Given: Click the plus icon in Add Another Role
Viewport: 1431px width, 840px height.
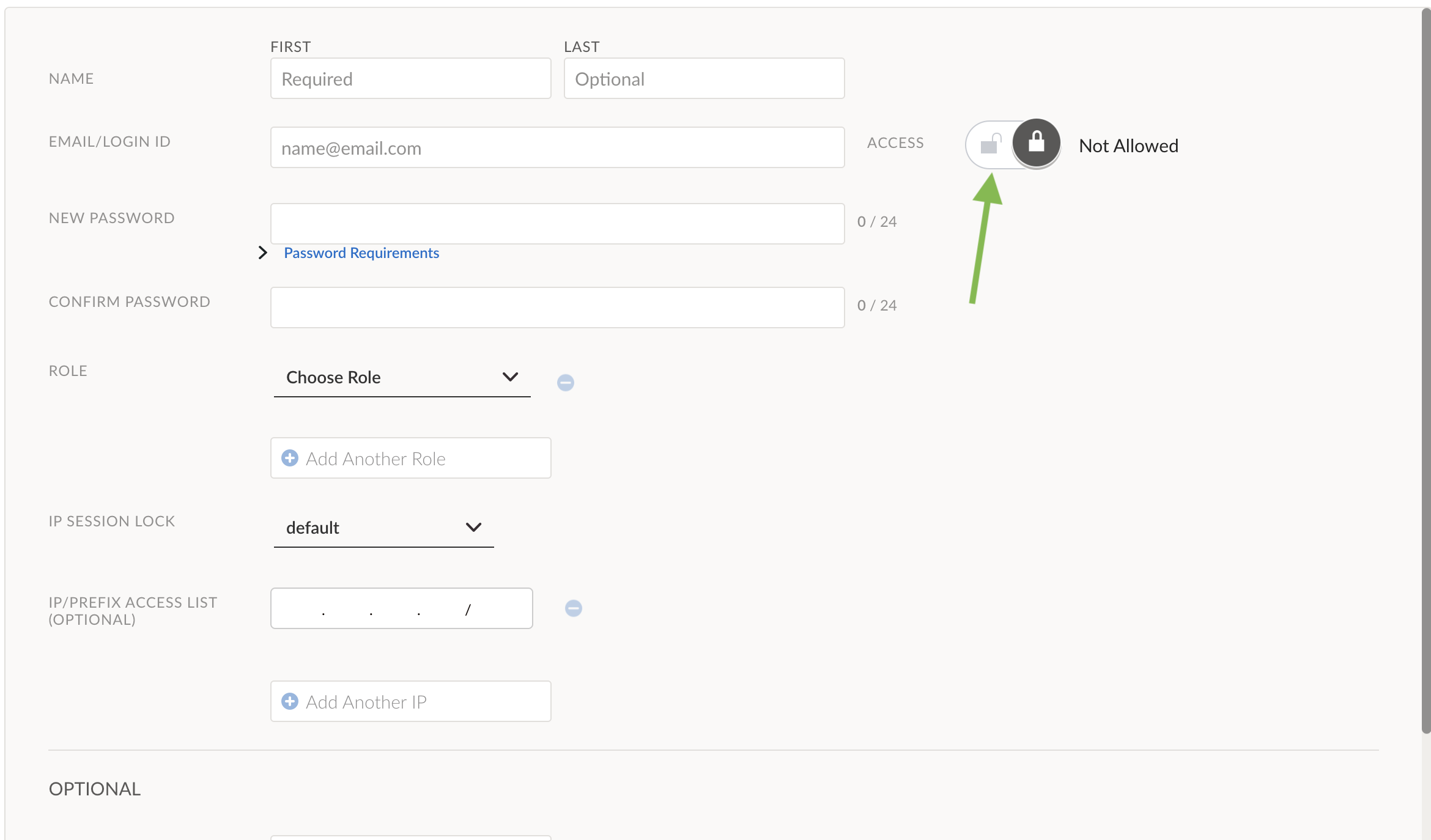Looking at the screenshot, I should (290, 458).
